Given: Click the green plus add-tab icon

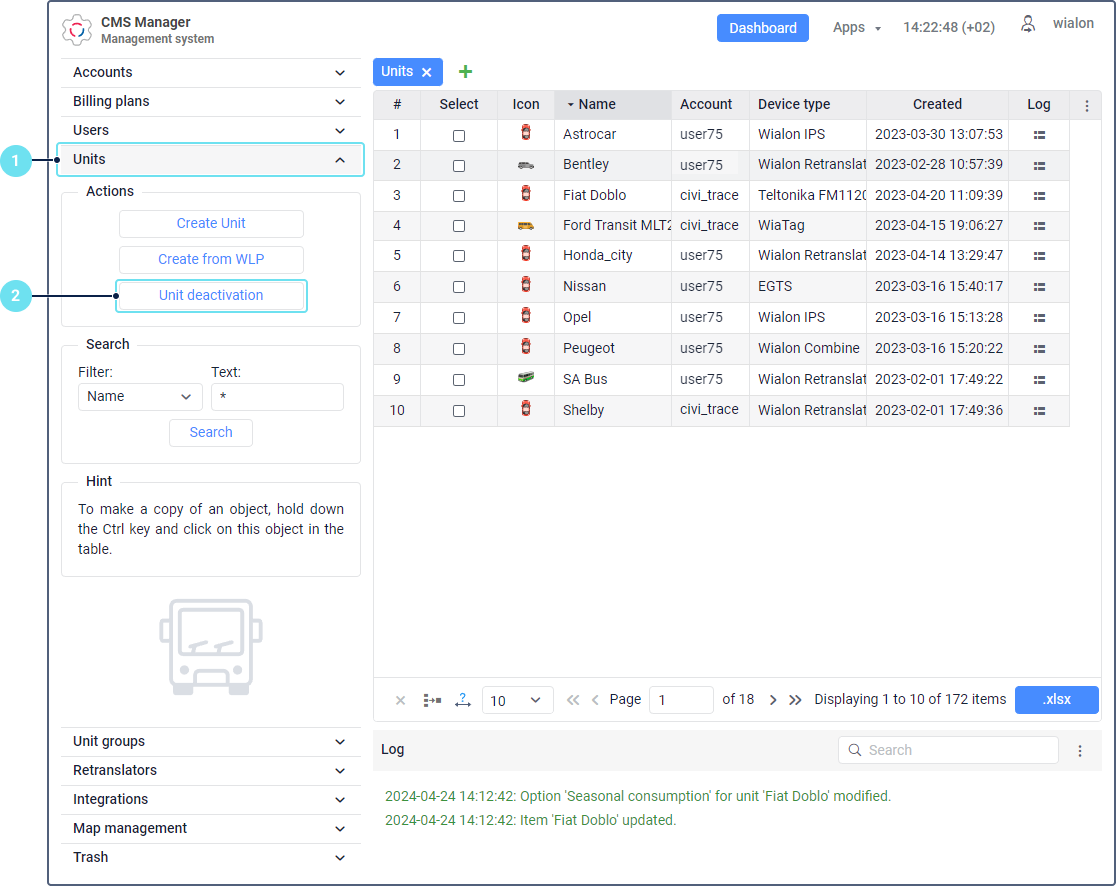Looking at the screenshot, I should (x=465, y=72).
